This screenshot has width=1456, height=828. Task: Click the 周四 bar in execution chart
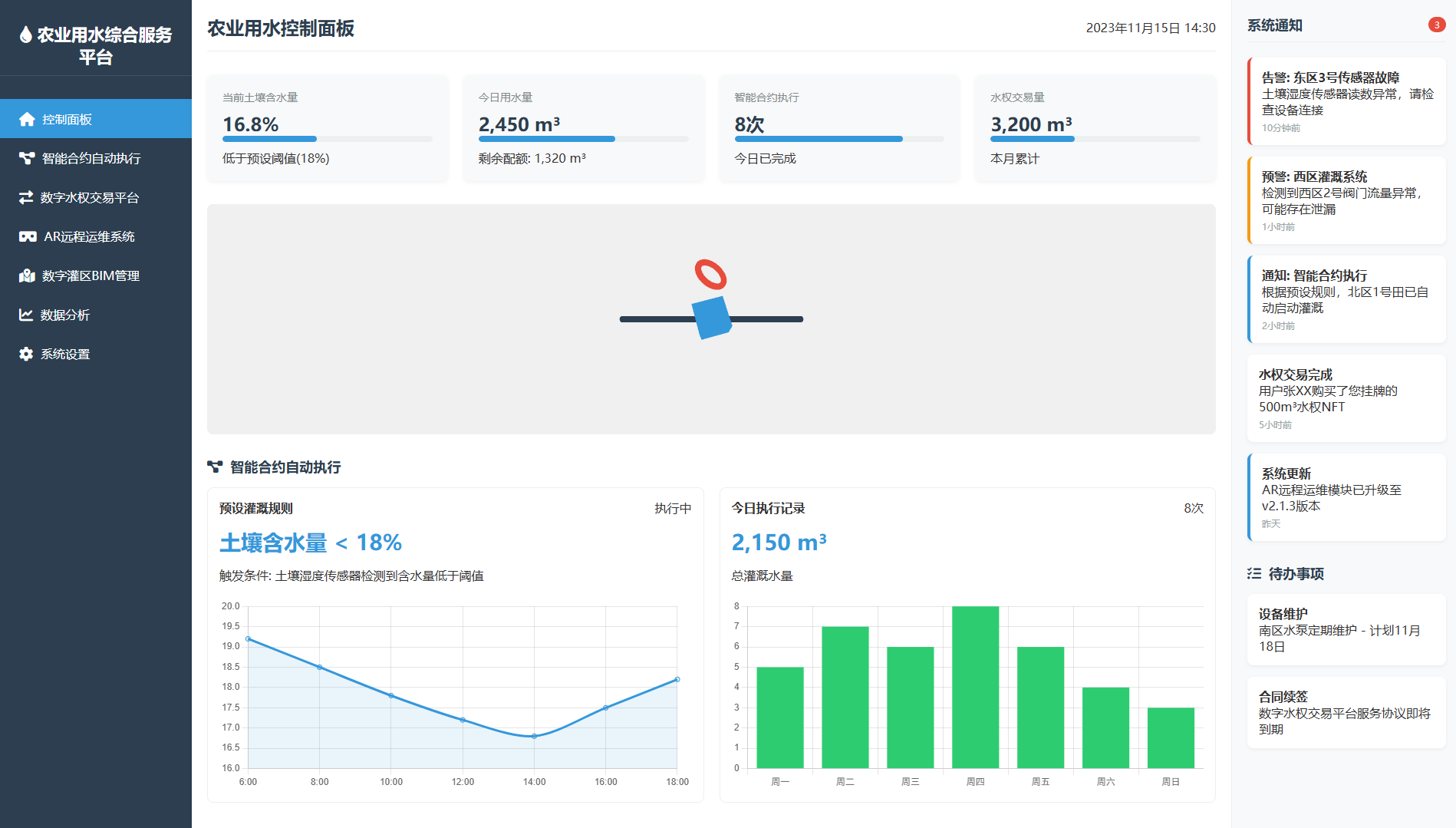[975, 687]
